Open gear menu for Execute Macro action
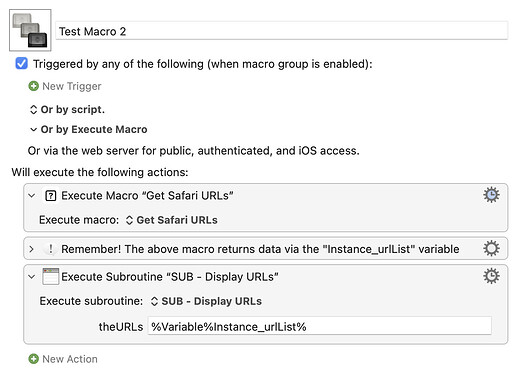Image resolution: width=517 pixels, height=372 pixels. pyautogui.click(x=492, y=195)
